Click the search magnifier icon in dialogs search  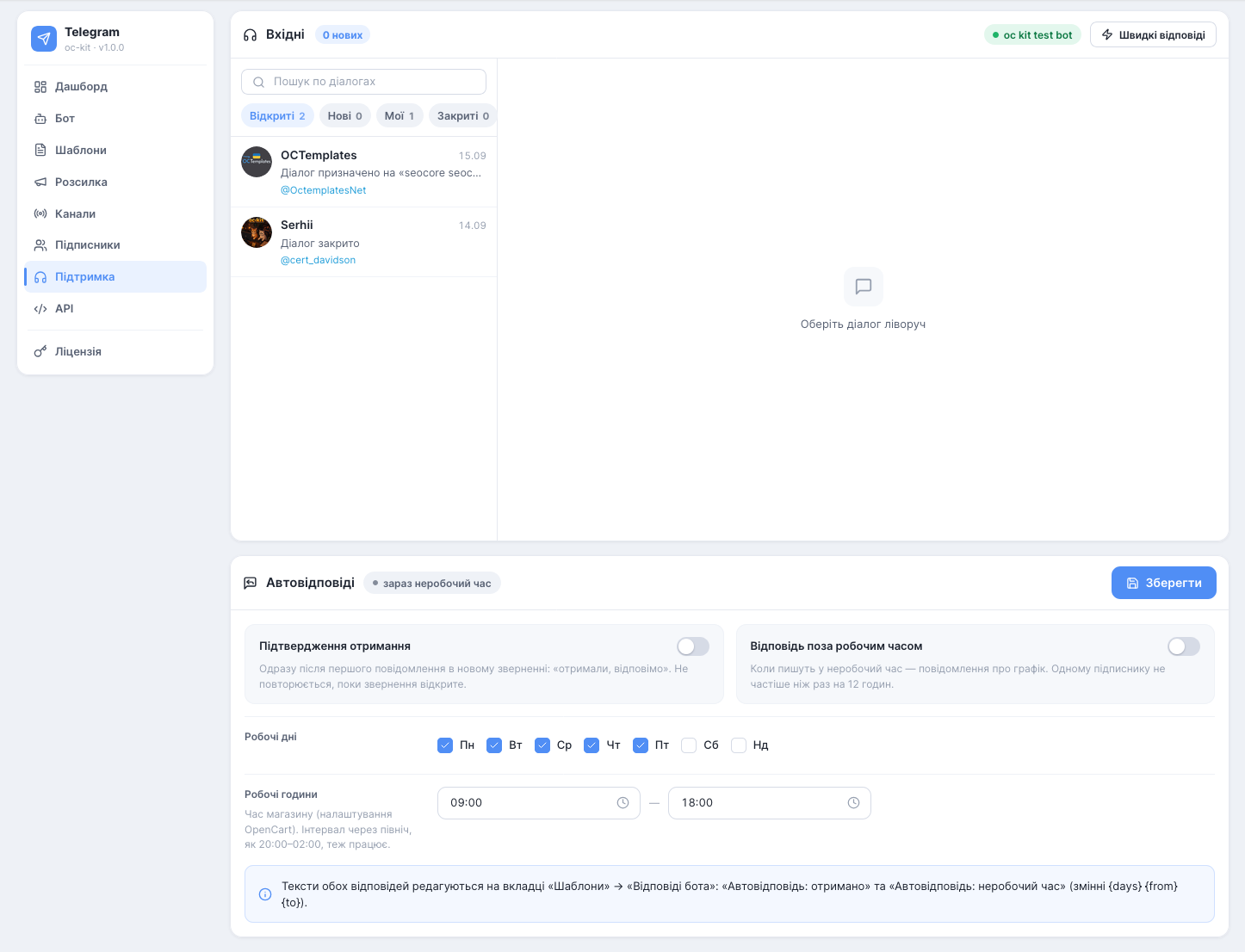pyautogui.click(x=258, y=83)
